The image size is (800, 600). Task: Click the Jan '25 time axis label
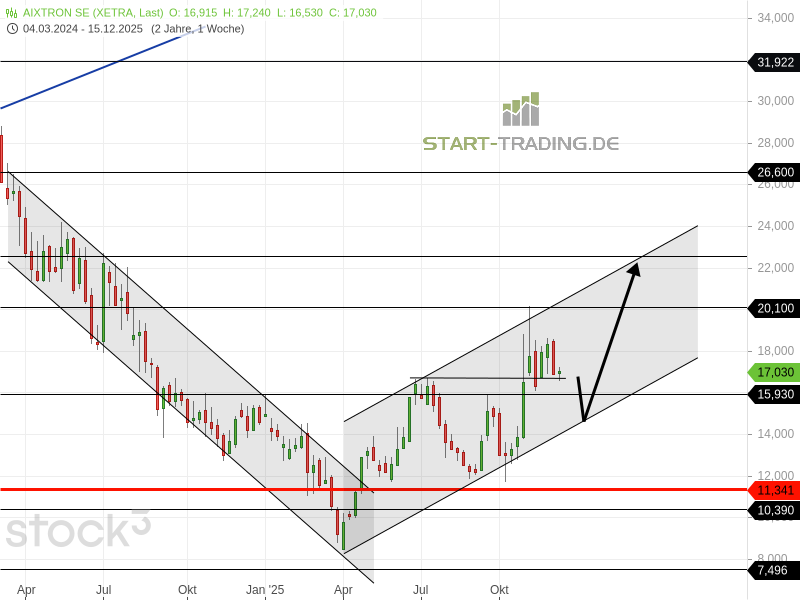coord(265,590)
